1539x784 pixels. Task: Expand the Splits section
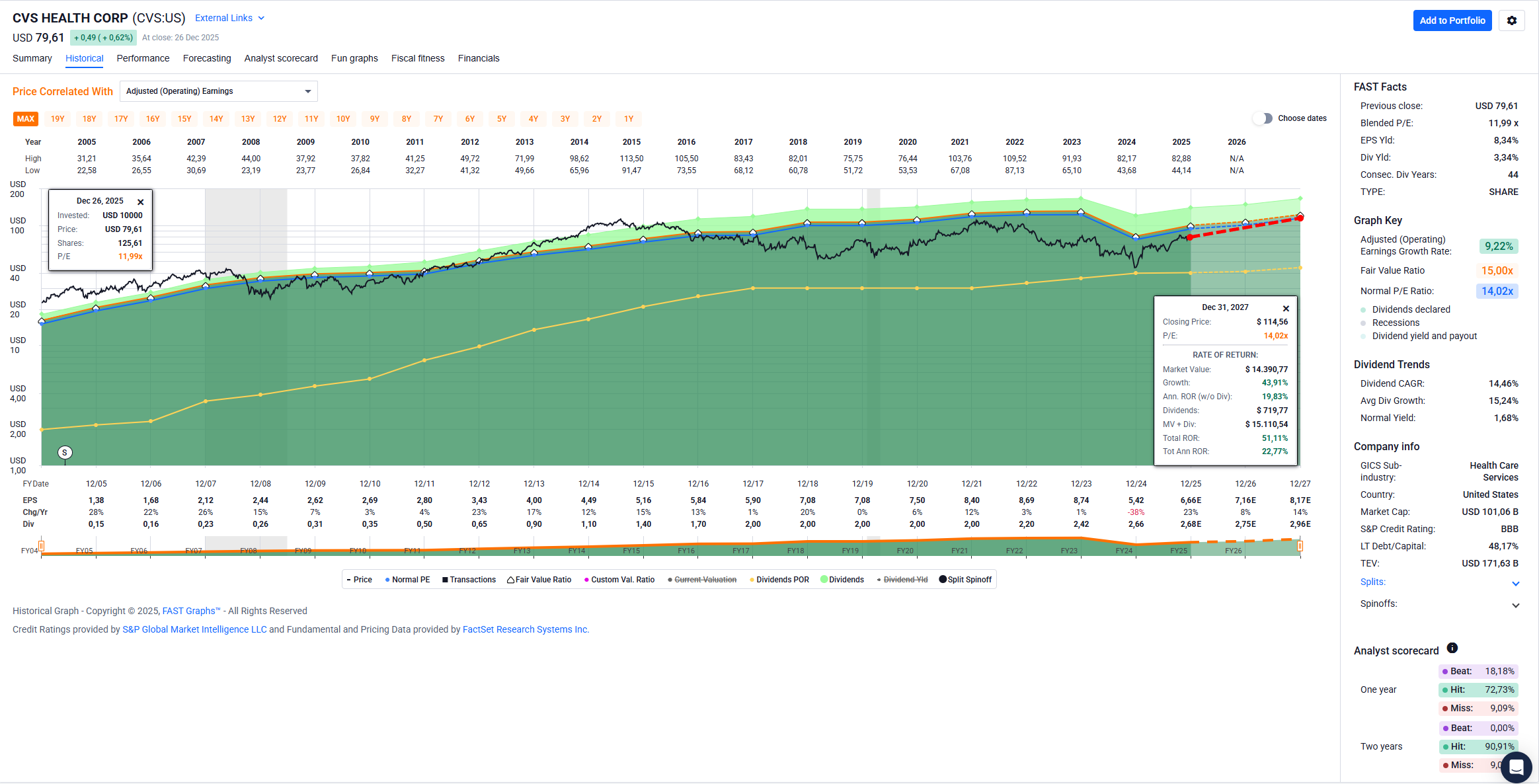pos(1515,583)
